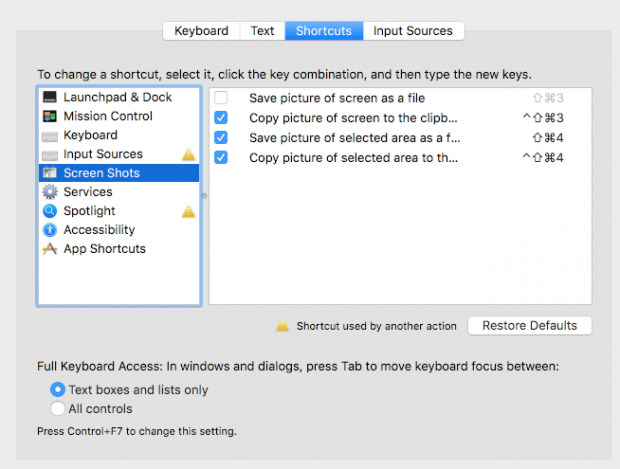Select Keyboard in the category list

tap(119, 135)
